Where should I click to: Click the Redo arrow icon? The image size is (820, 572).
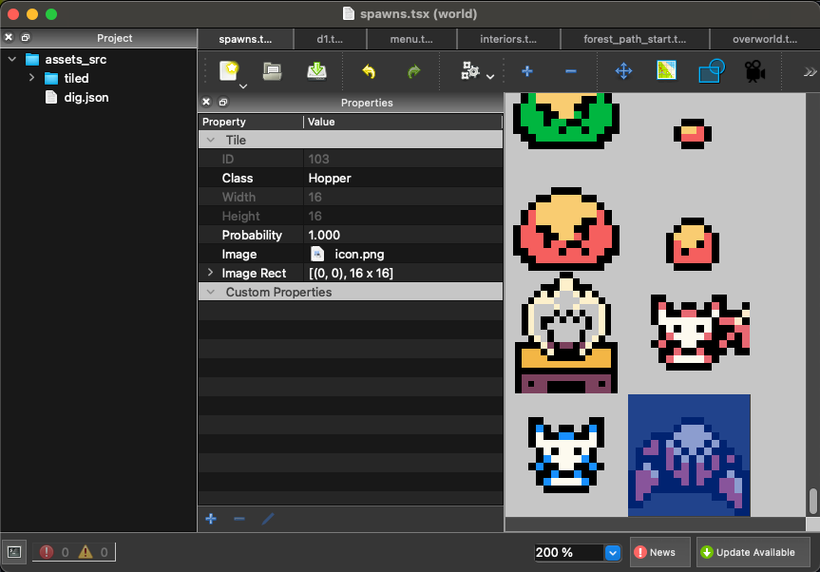click(x=413, y=72)
